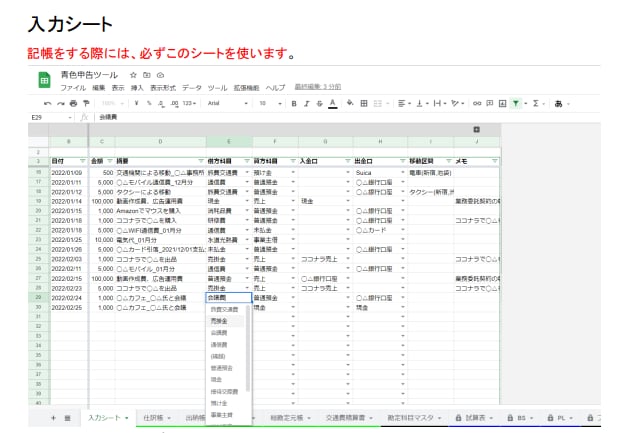Expand the column group plus icon
Screen dimensions: 638x433
point(476,129)
